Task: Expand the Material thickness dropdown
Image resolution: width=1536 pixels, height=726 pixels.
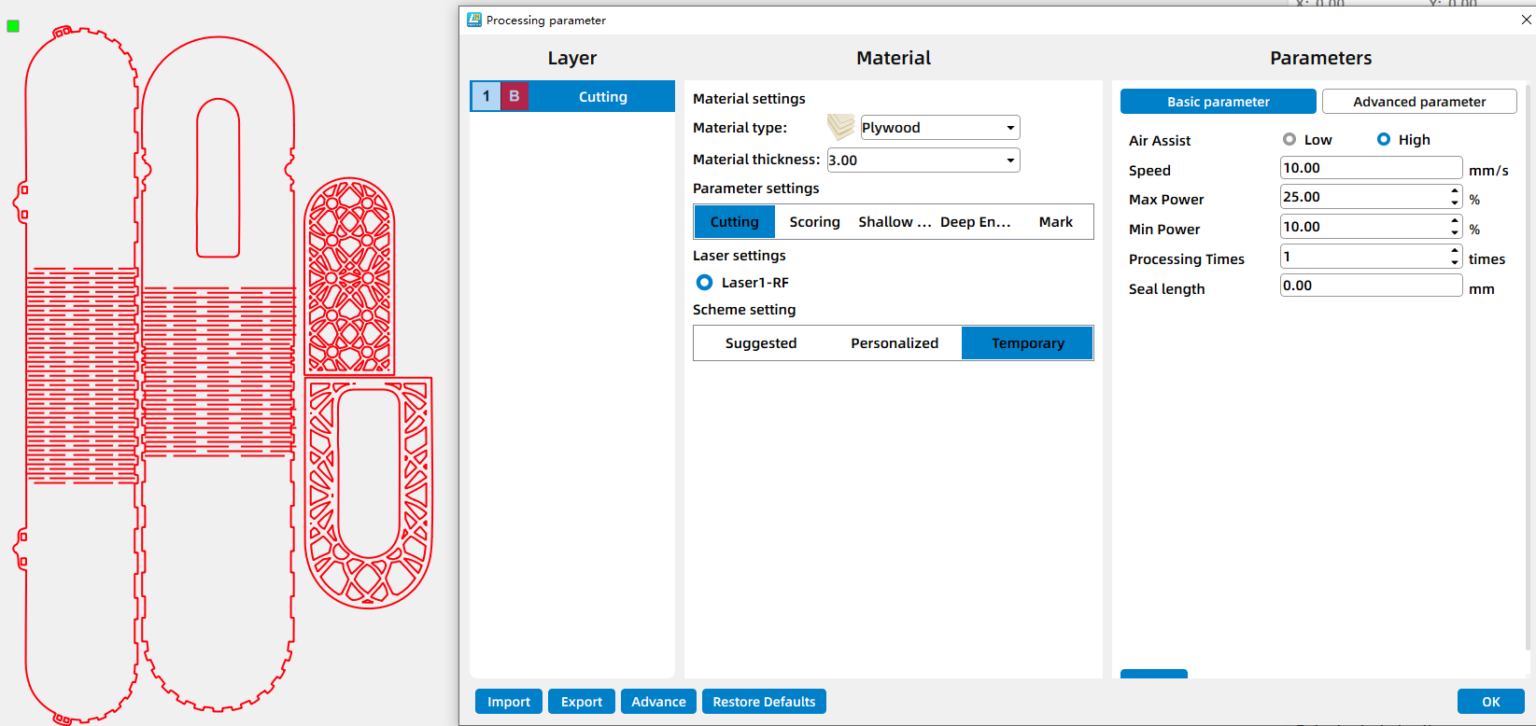Action: point(1010,160)
